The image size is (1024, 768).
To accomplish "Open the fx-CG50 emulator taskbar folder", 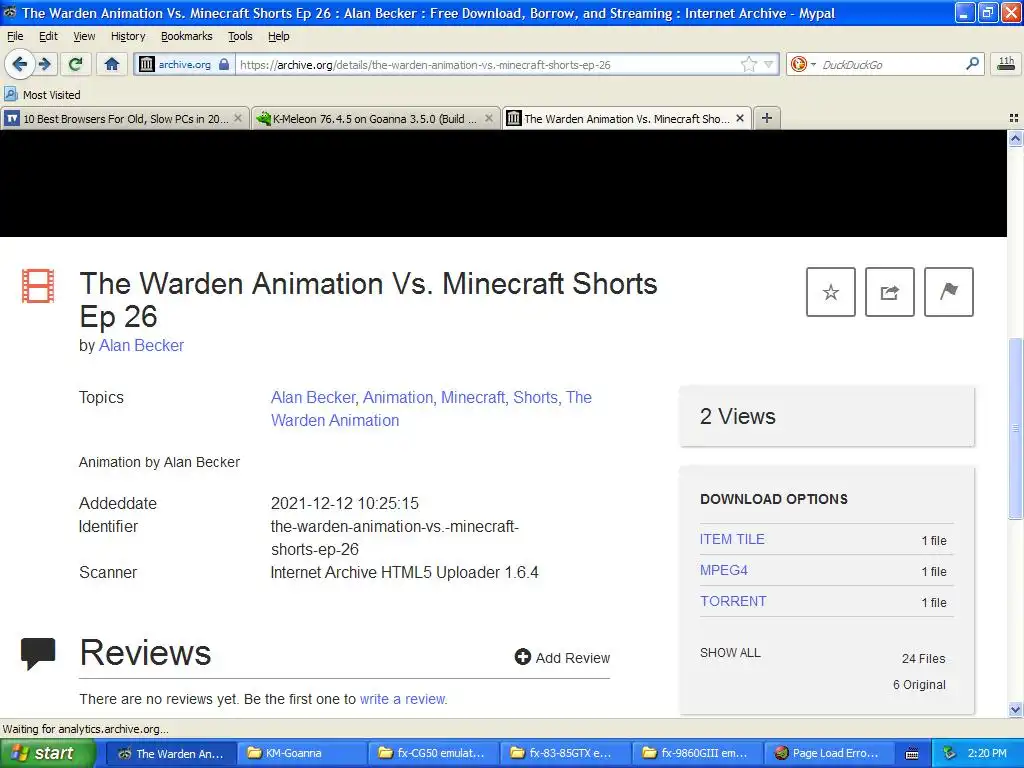I will 432,754.
